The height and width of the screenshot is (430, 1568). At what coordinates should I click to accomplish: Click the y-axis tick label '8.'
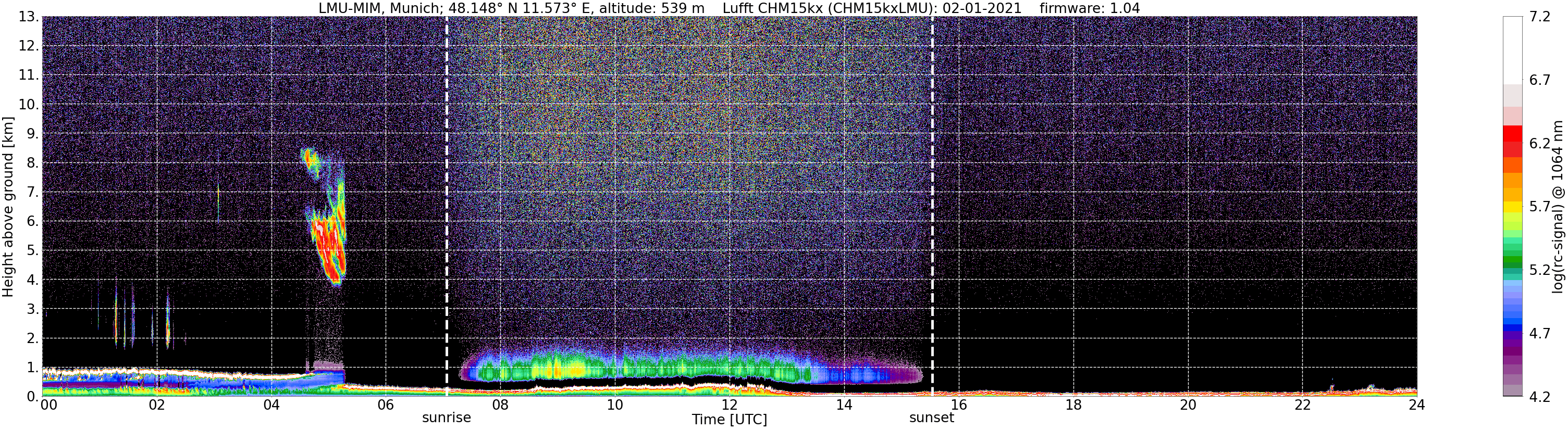click(x=32, y=162)
